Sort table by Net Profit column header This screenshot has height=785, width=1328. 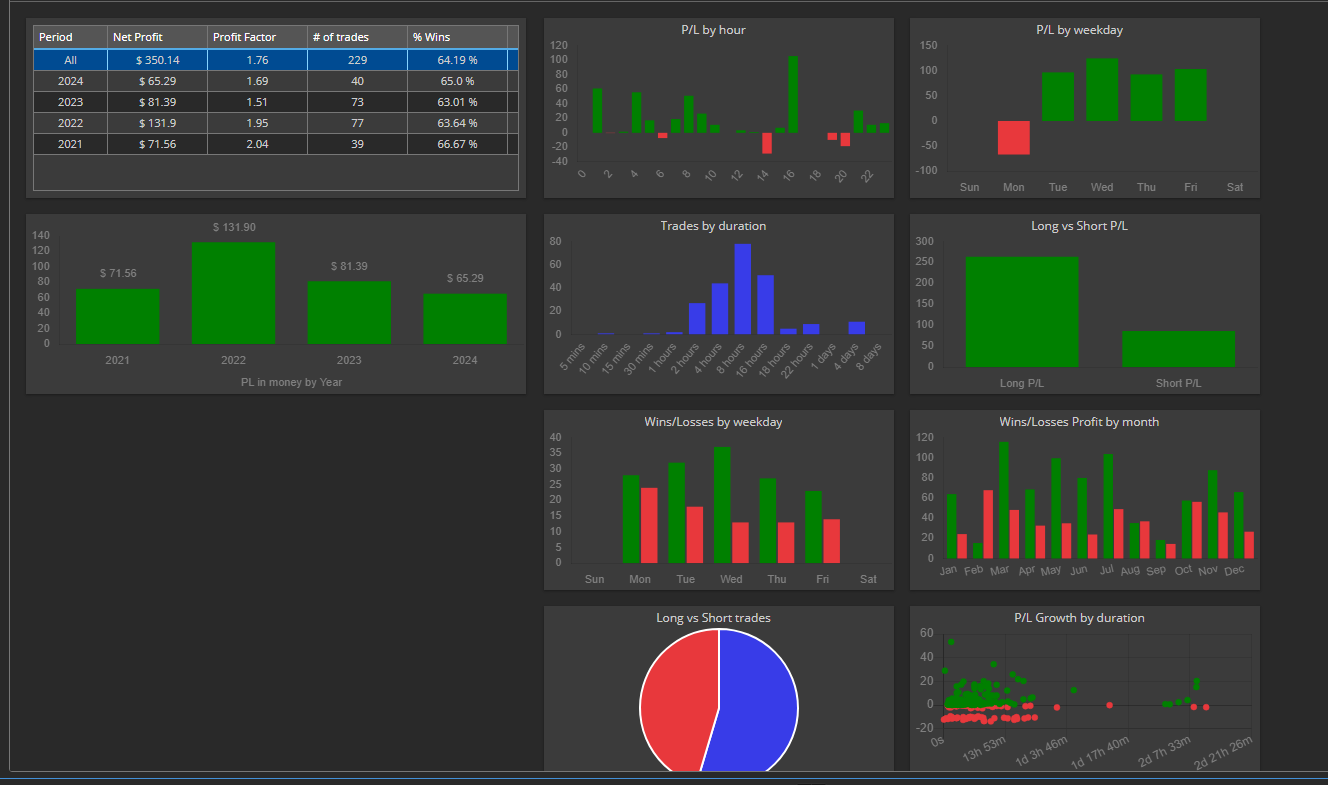pyautogui.click(x=157, y=37)
